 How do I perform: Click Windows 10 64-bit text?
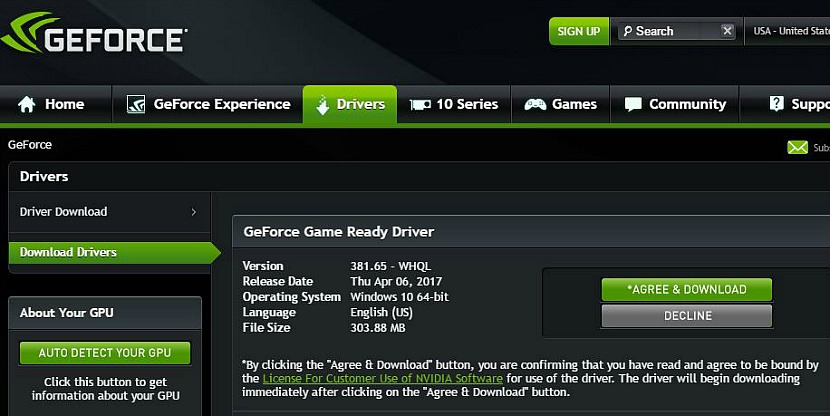tap(400, 297)
